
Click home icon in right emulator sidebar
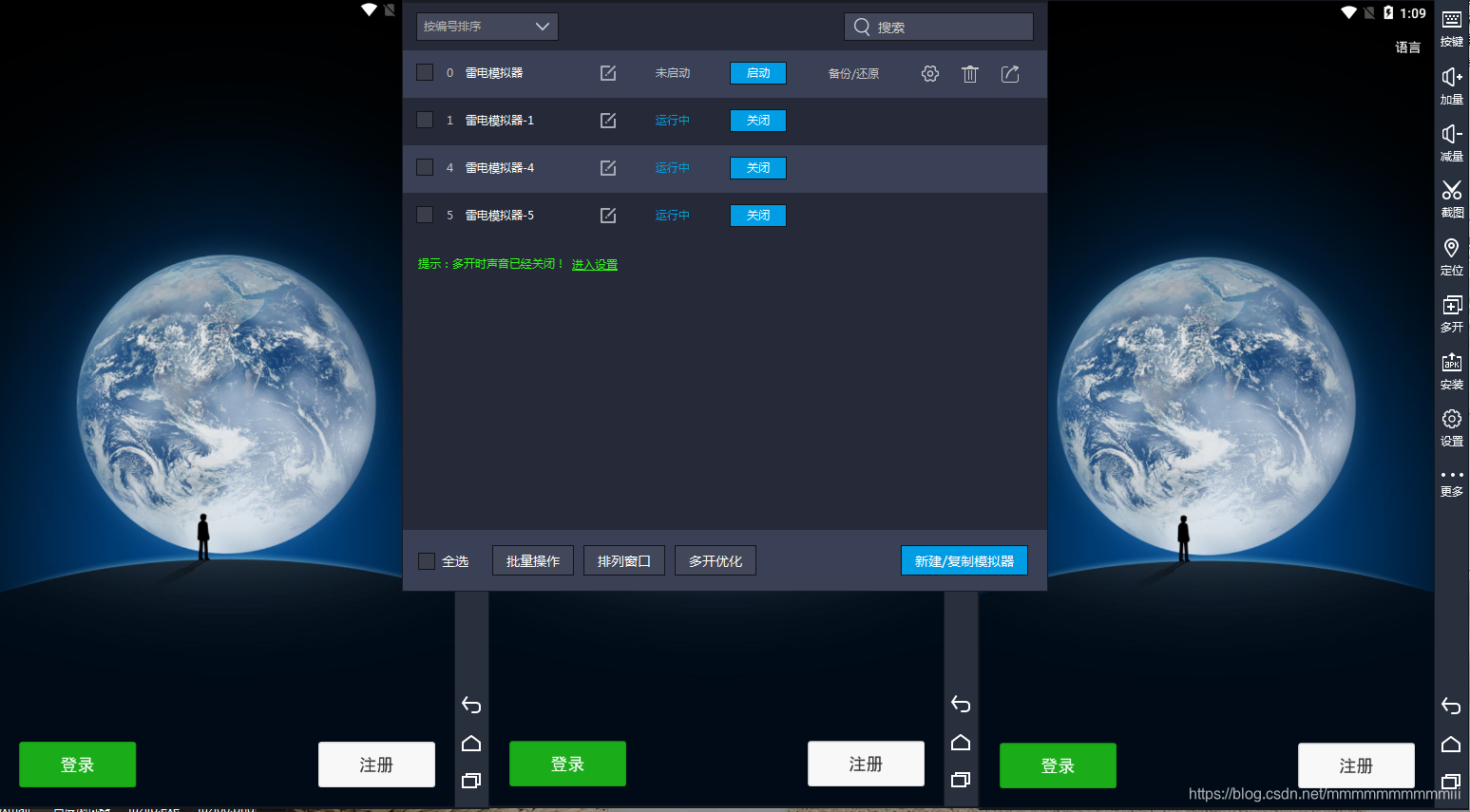click(x=1451, y=744)
